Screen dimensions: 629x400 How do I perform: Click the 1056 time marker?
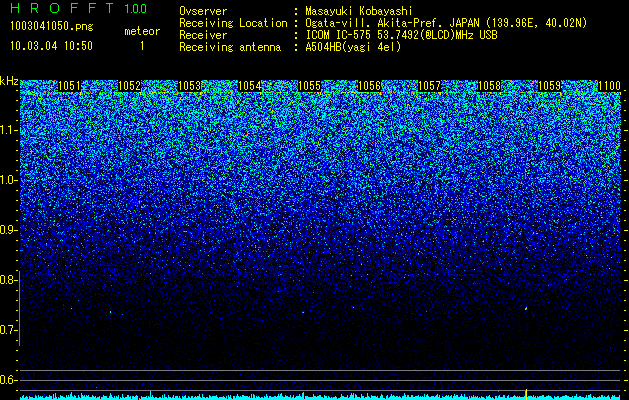369,86
